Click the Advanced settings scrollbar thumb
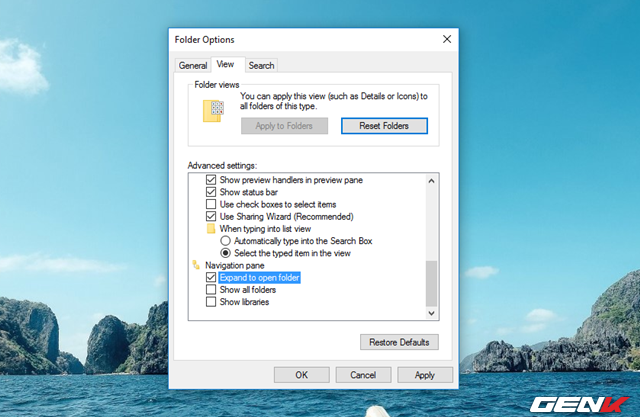This screenshot has width=640, height=417. (431, 284)
